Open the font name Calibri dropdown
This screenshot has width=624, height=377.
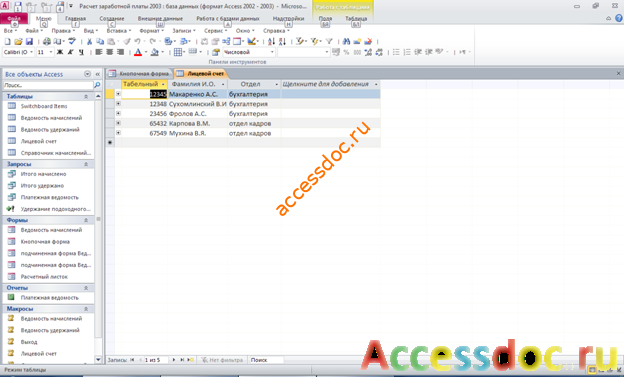click(x=31, y=52)
